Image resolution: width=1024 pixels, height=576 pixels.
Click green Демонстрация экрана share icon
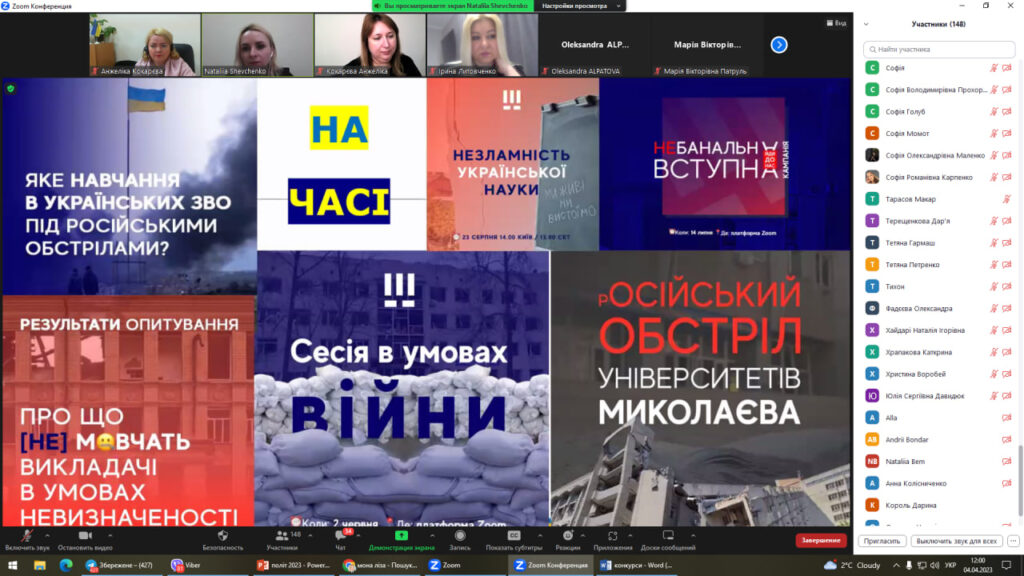[401, 536]
